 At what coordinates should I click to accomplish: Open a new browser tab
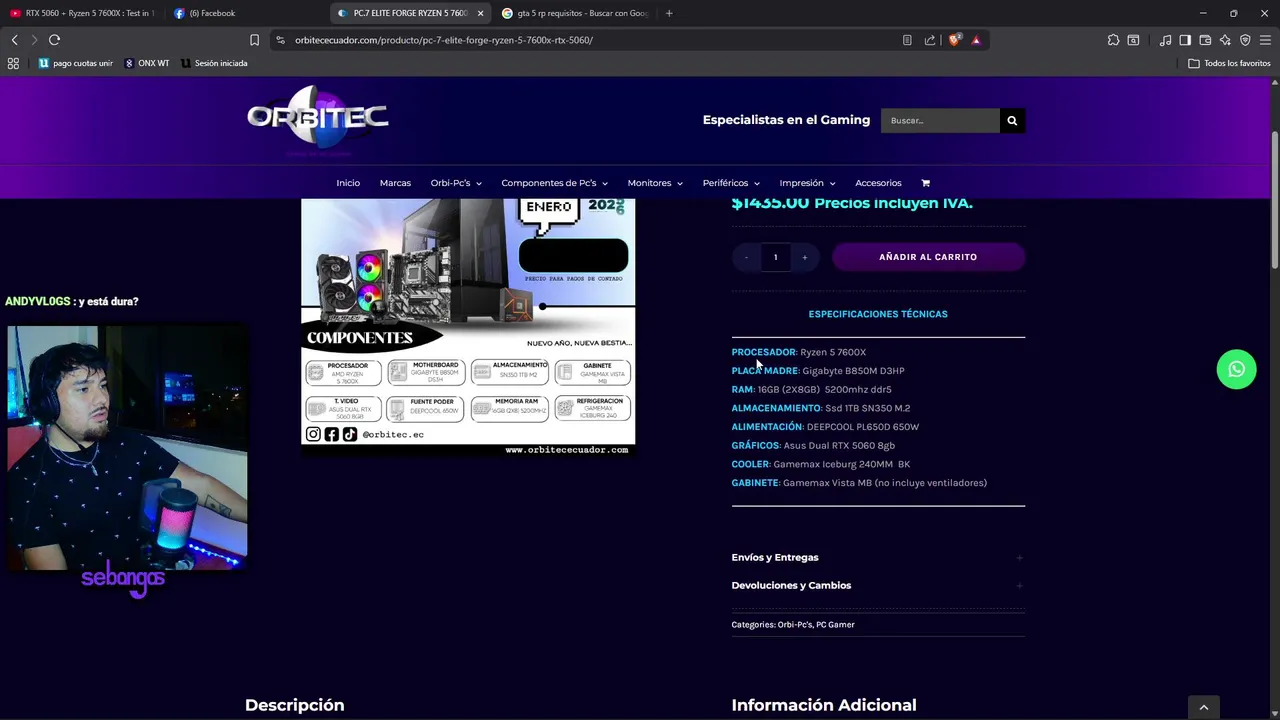[x=669, y=13]
